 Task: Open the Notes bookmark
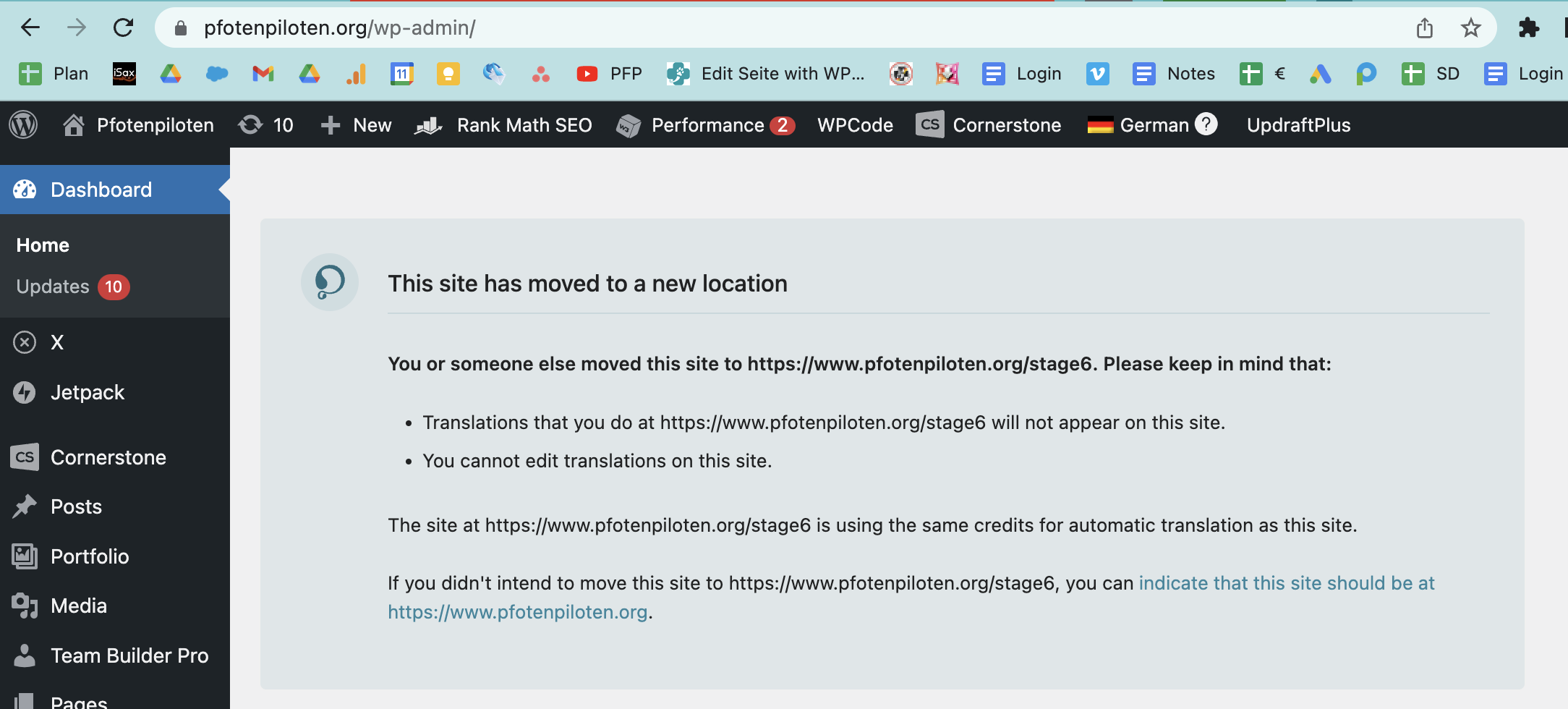click(x=1173, y=74)
